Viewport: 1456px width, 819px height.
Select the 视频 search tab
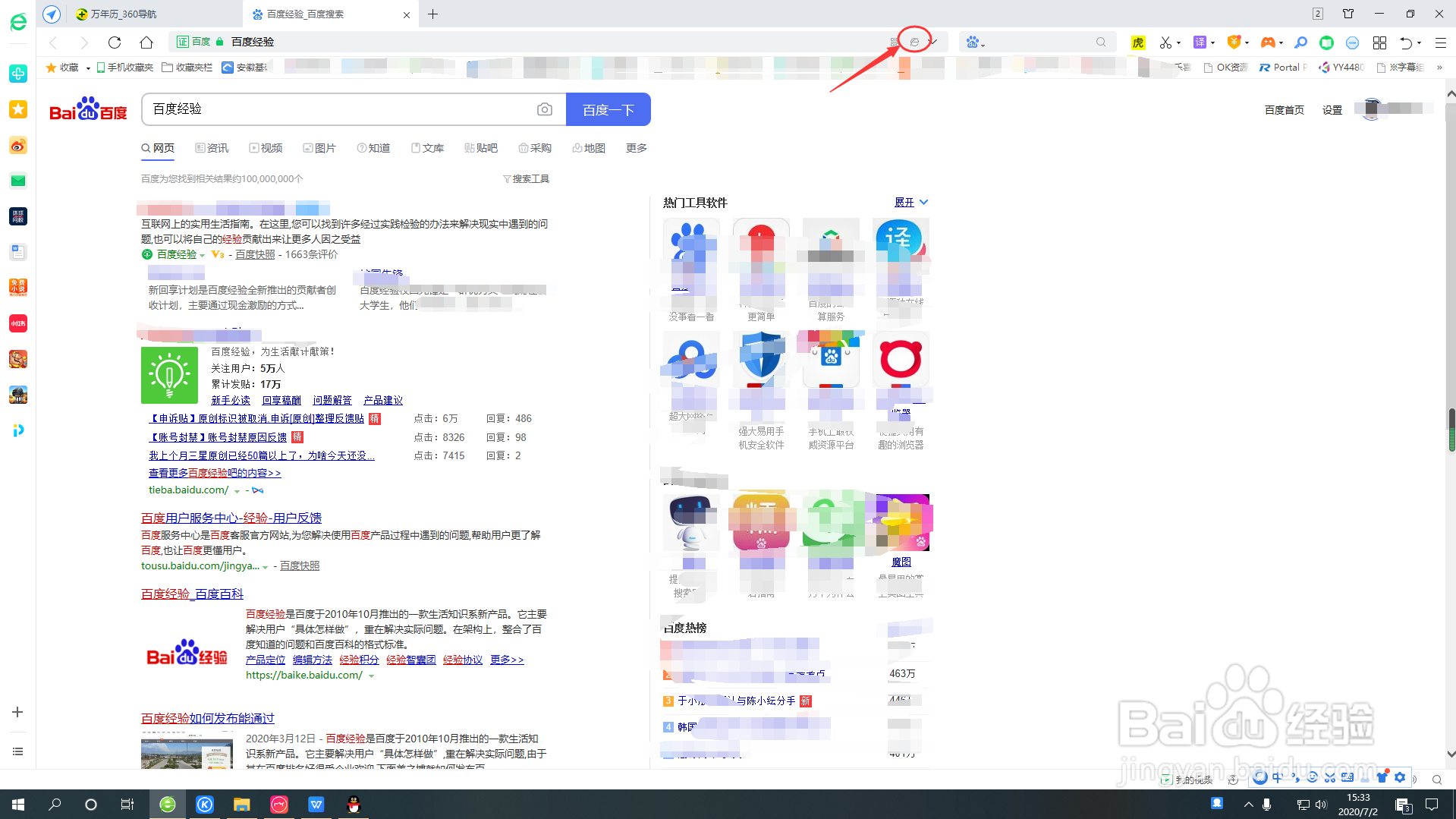pyautogui.click(x=266, y=148)
